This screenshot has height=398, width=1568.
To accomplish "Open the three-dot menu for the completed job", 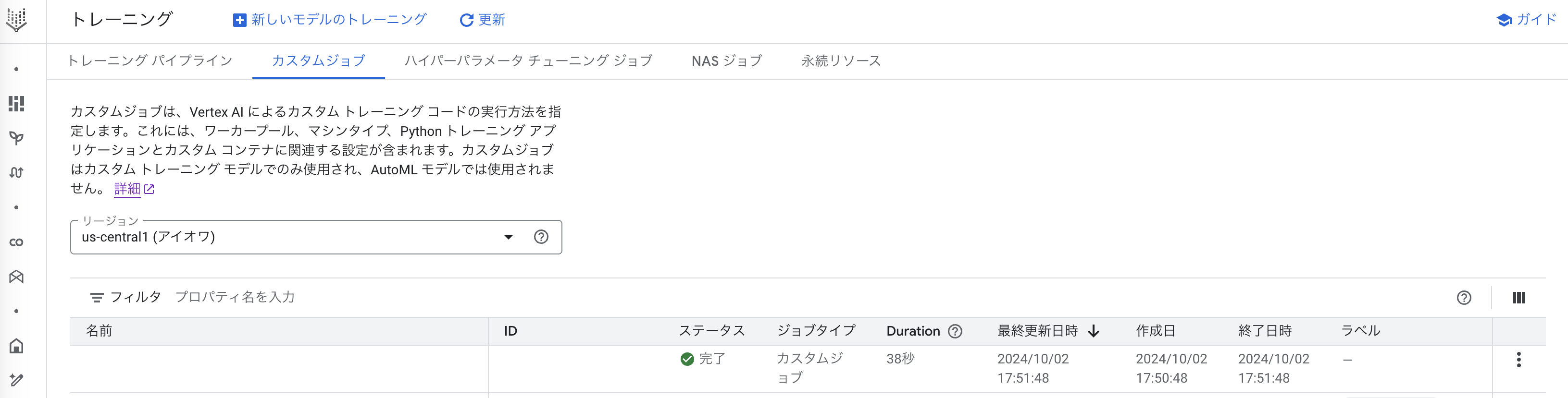I will (x=1518, y=360).
